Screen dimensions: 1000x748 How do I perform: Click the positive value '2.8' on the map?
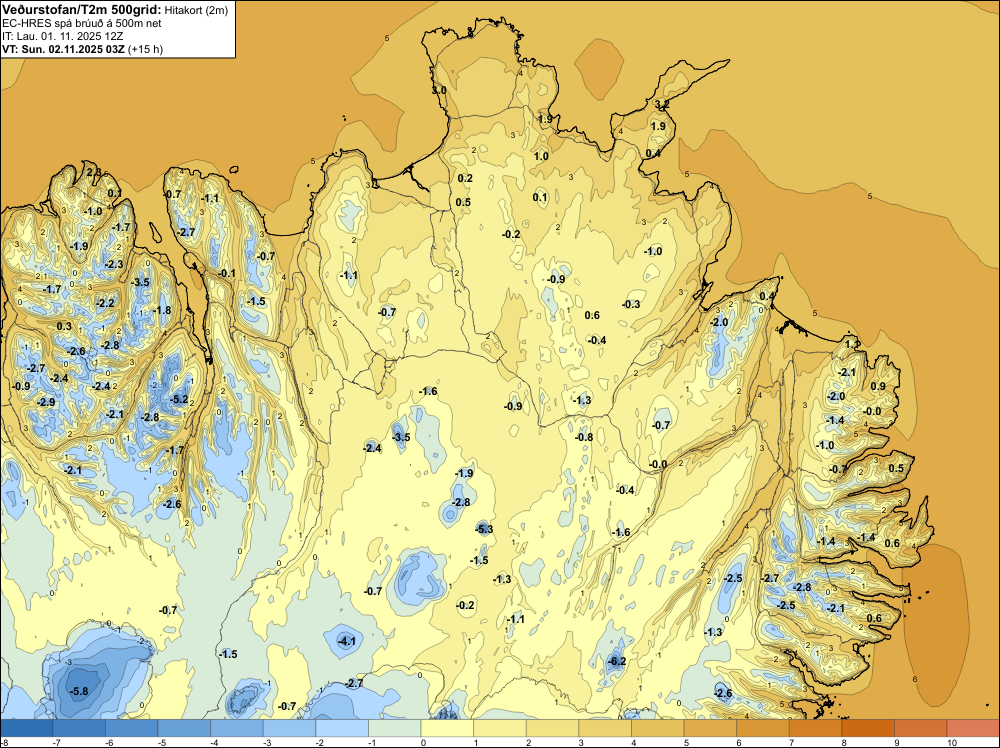click(94, 172)
